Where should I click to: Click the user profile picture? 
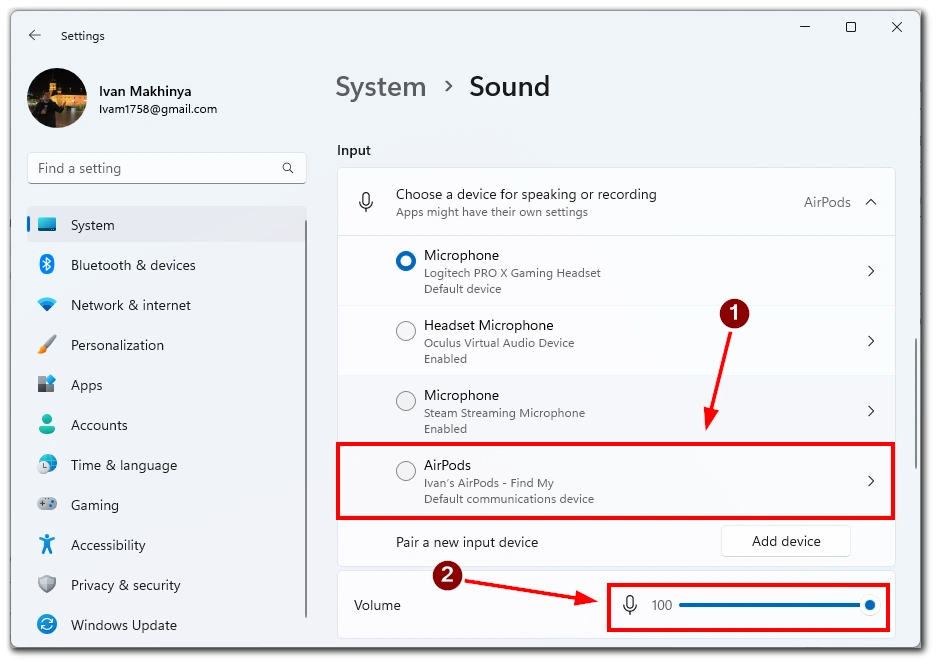[x=57, y=98]
